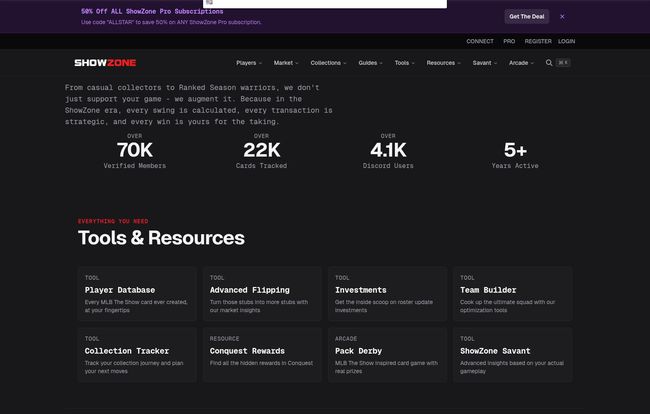Click the 5+ Years Active stat
650x414 pixels.
click(515, 154)
